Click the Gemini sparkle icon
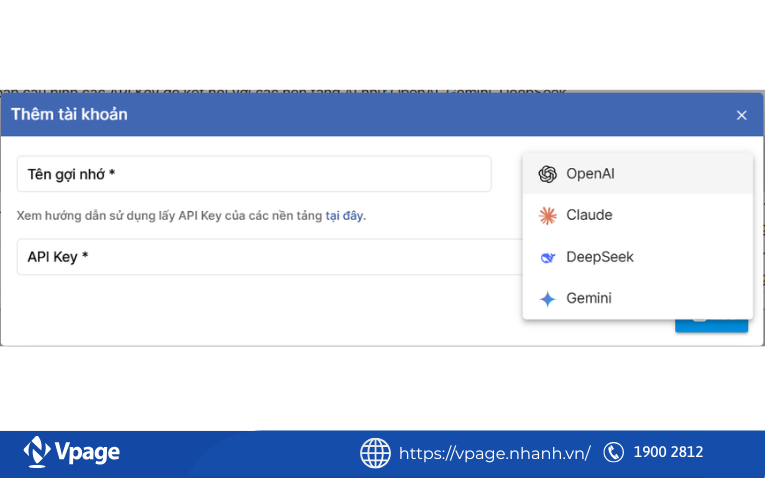Viewport: 765px width, 478px height. 547,299
